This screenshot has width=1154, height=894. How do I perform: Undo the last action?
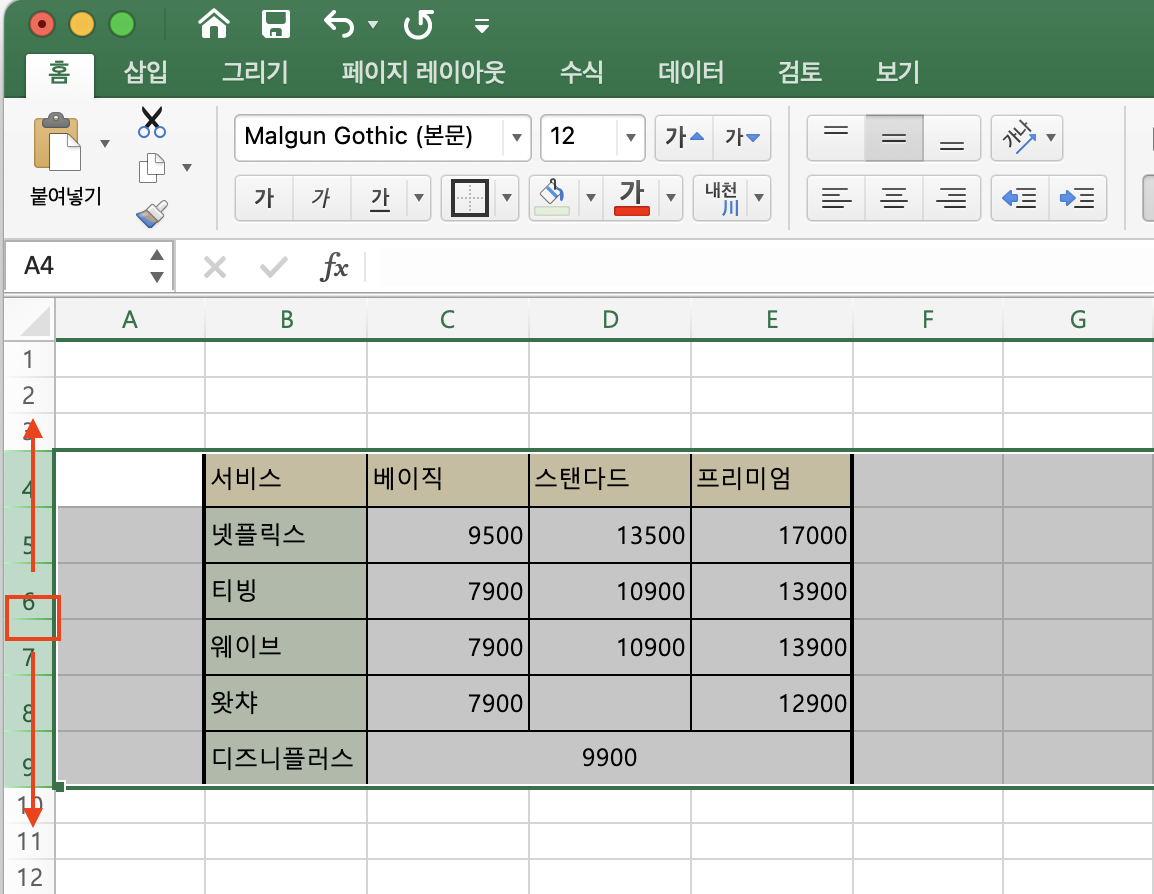click(x=339, y=24)
